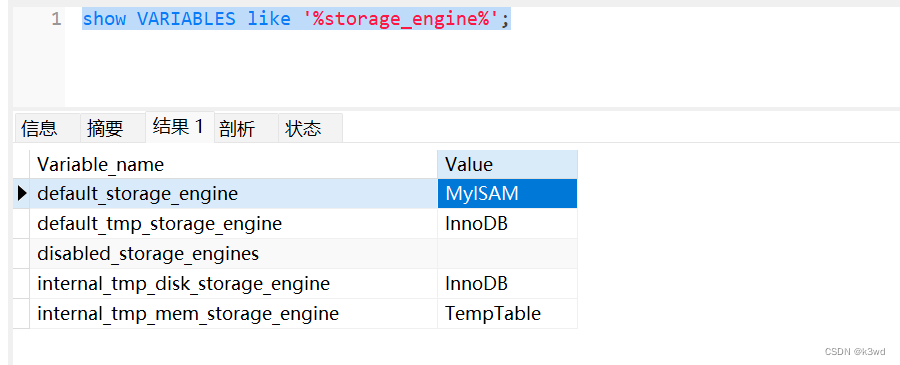Click the Variable_name column header

click(234, 165)
